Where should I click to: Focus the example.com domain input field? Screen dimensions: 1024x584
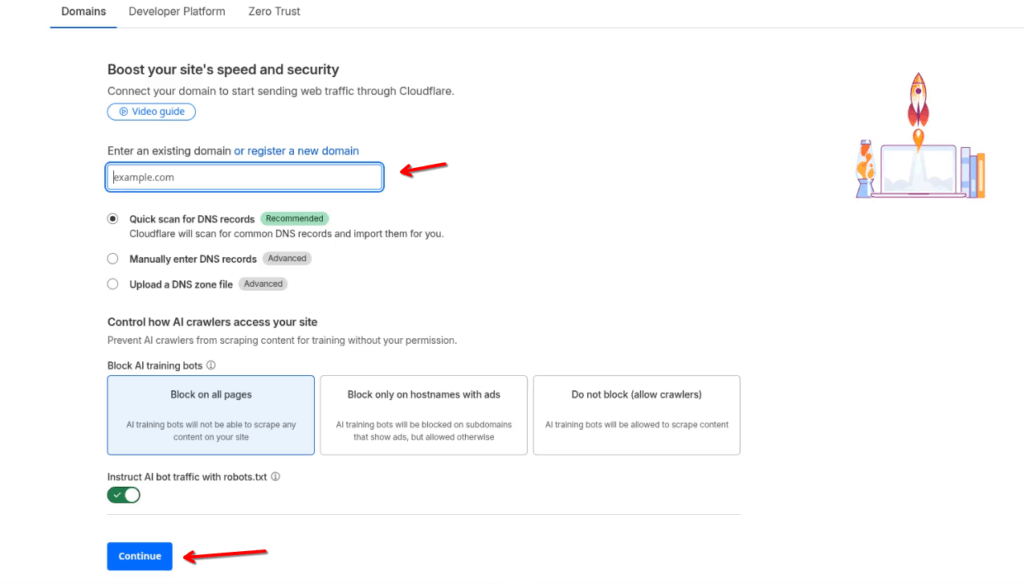tap(244, 178)
